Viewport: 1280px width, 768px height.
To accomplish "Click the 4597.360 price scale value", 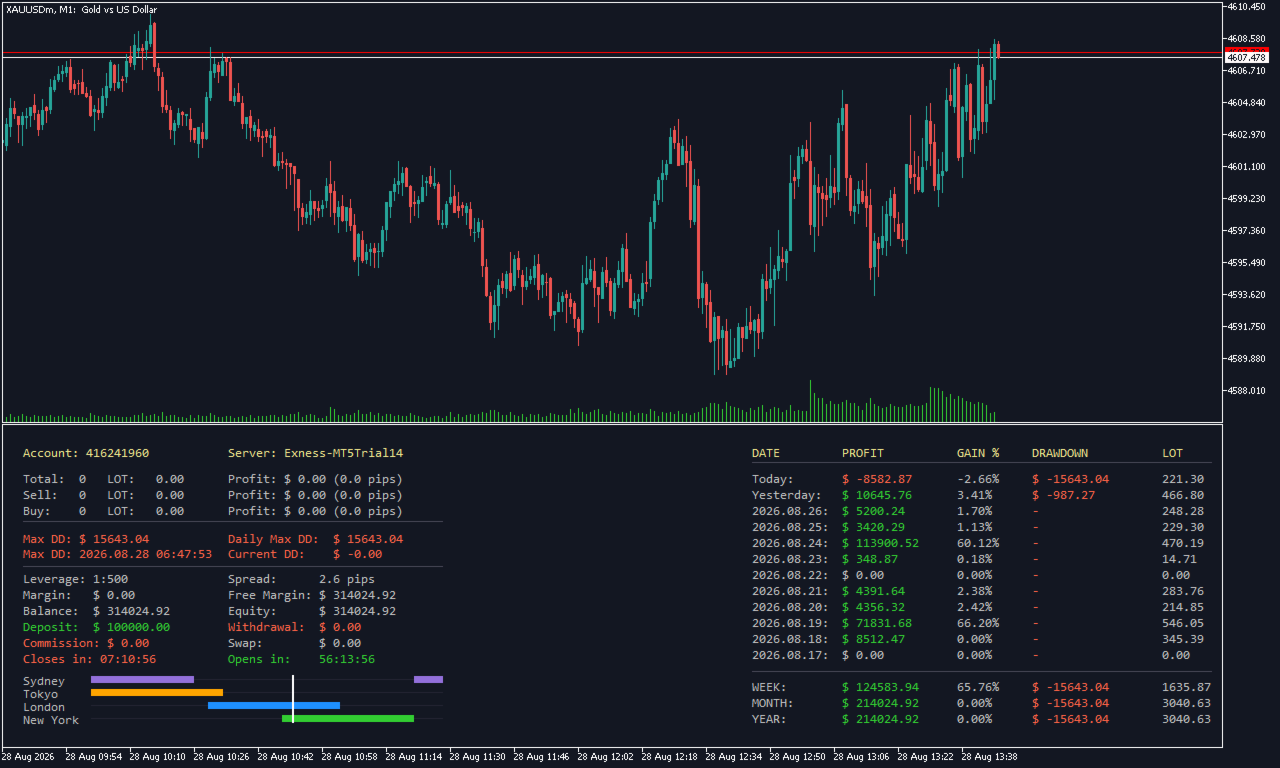I will [1246, 231].
